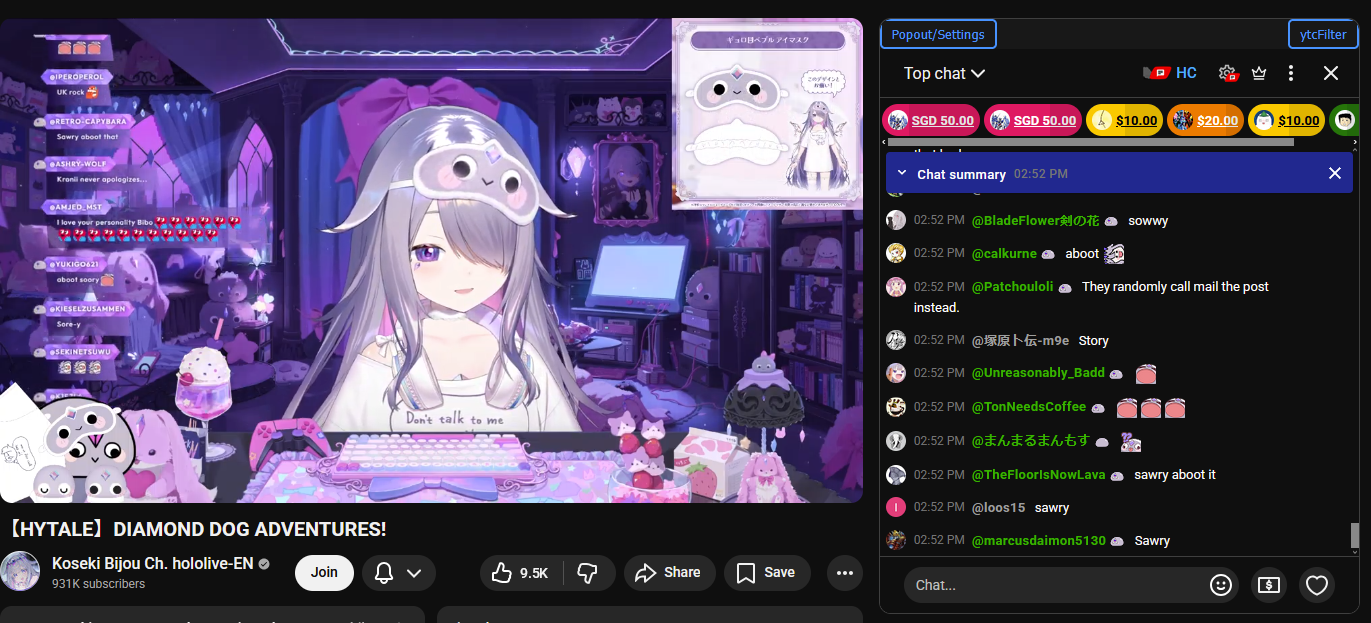Click the 塚原卜伝-m9e username in chat
The image size is (1371, 623).
[x=1020, y=340]
